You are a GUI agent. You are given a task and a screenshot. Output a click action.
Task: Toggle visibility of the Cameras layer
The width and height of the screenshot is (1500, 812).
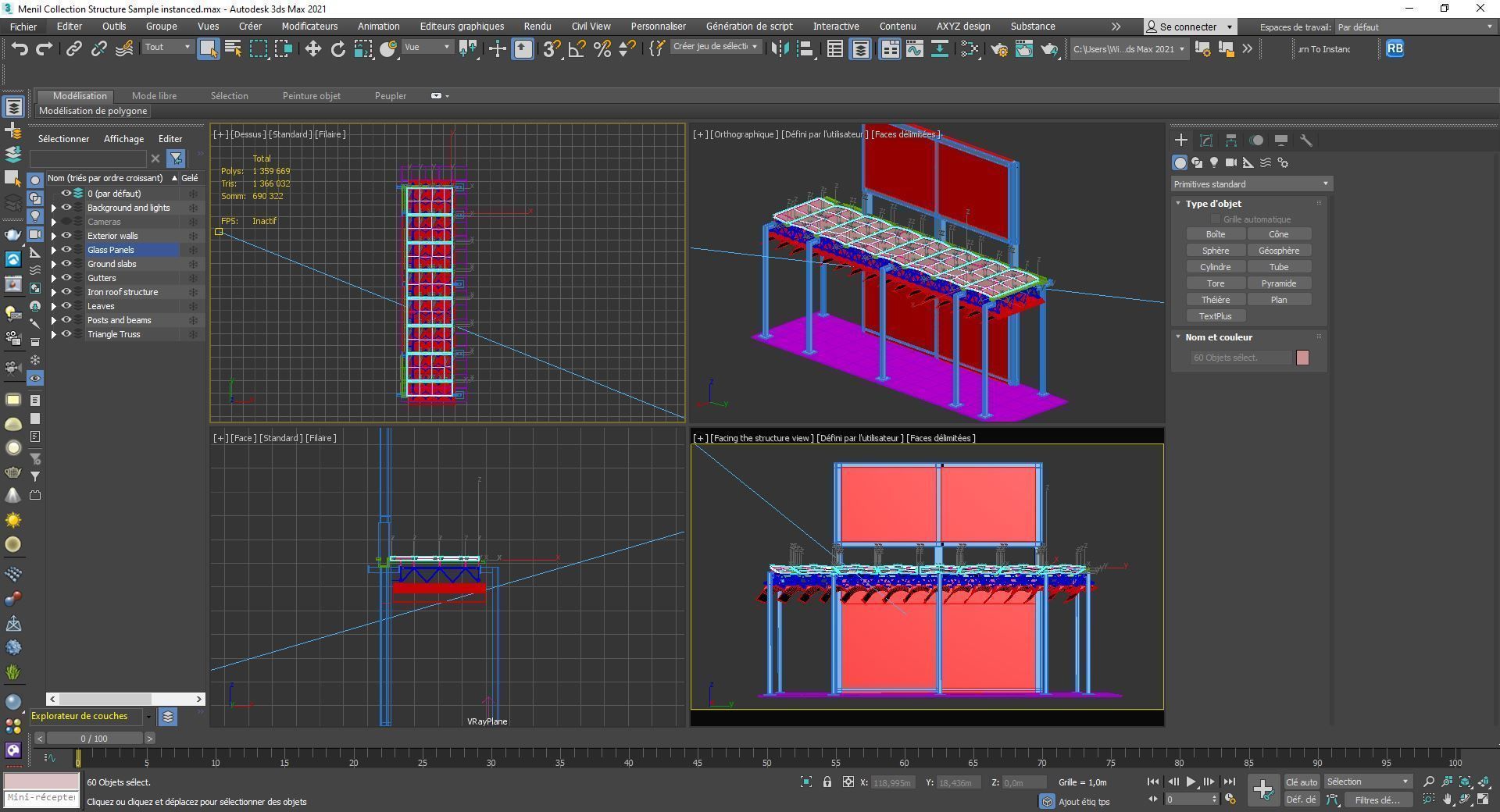click(x=66, y=222)
